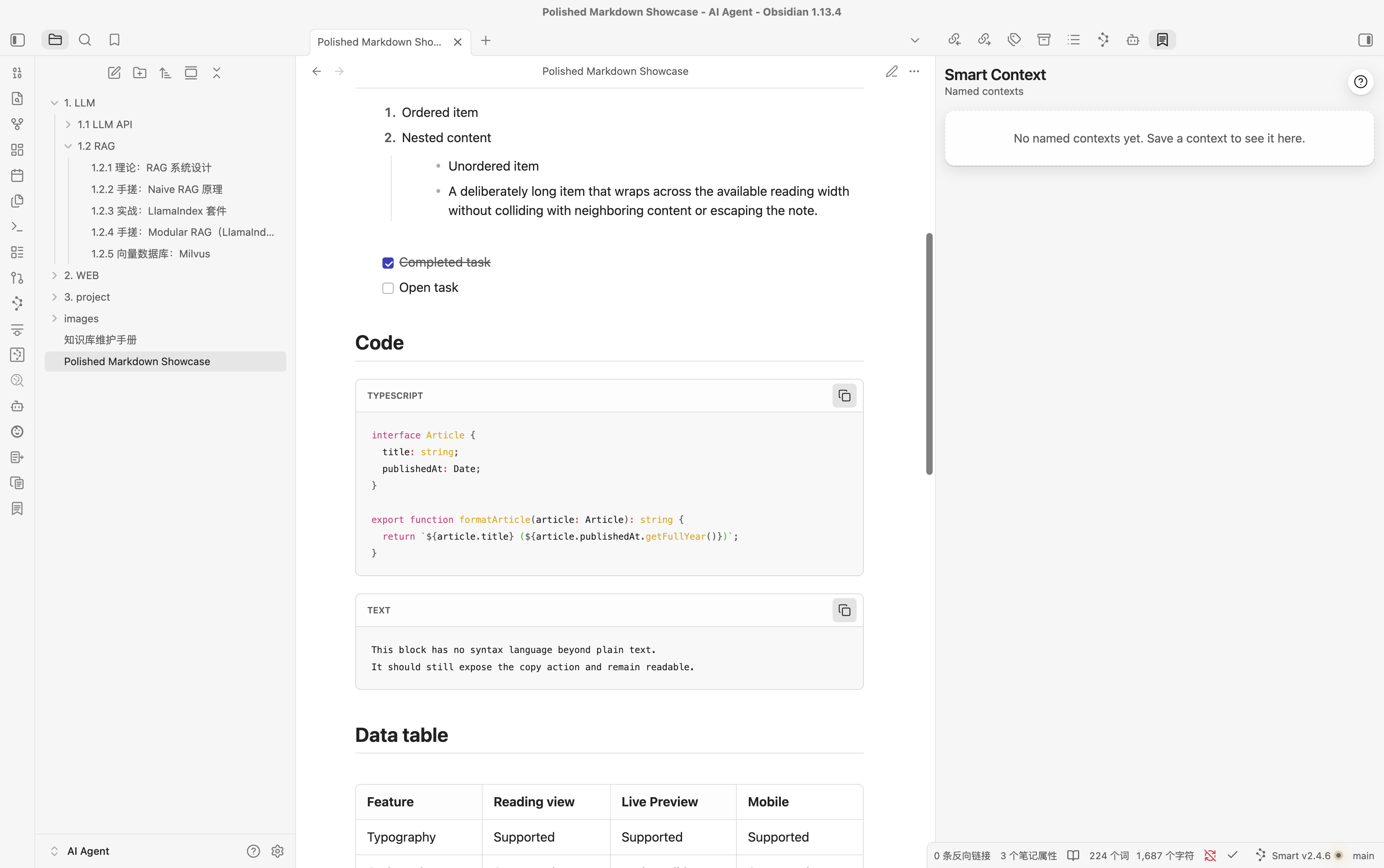The width and height of the screenshot is (1384, 868).
Task: Collapse the 1. LLM folder
Action: click(54, 103)
